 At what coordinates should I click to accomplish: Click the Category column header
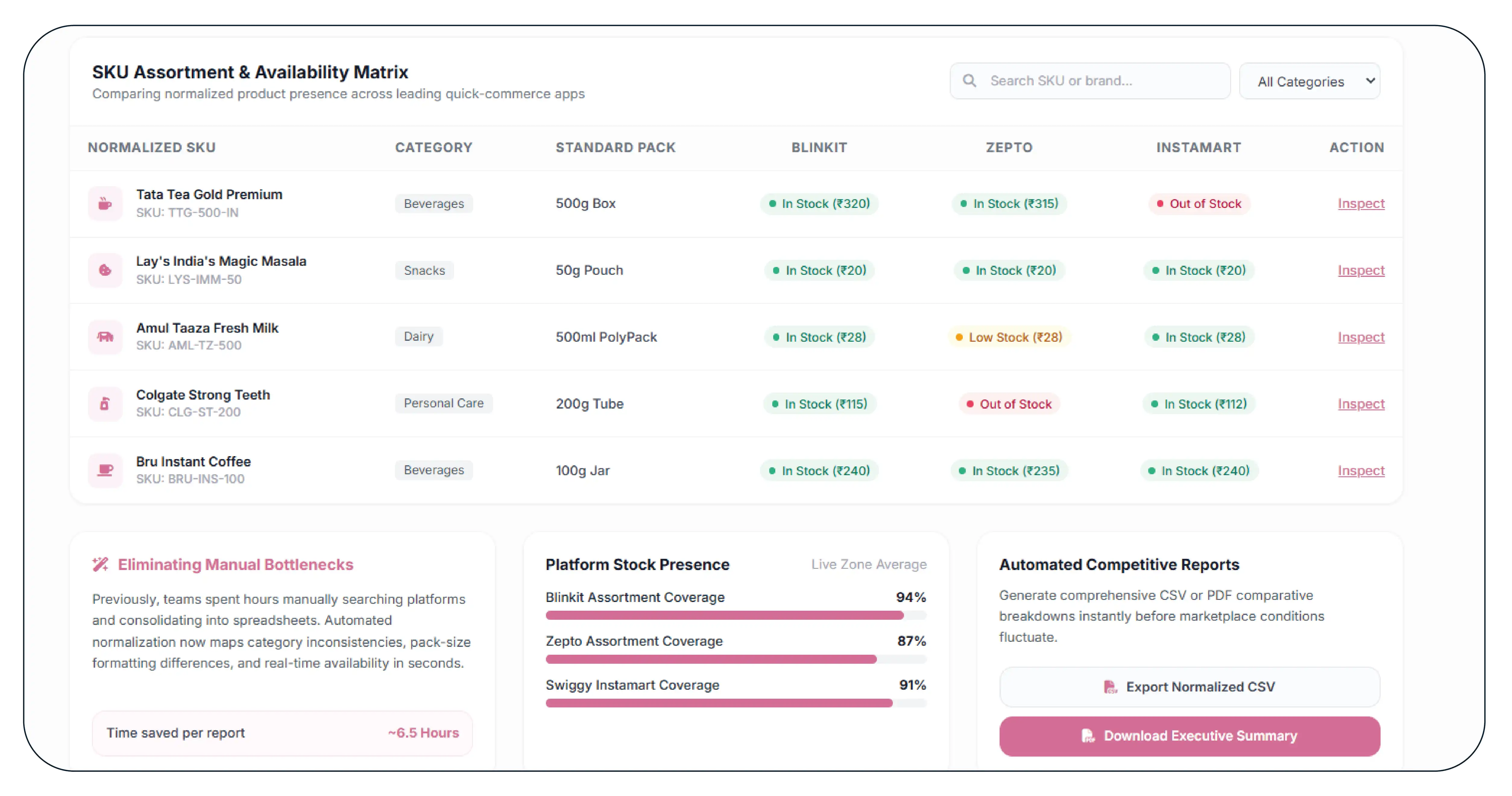pyautogui.click(x=434, y=148)
